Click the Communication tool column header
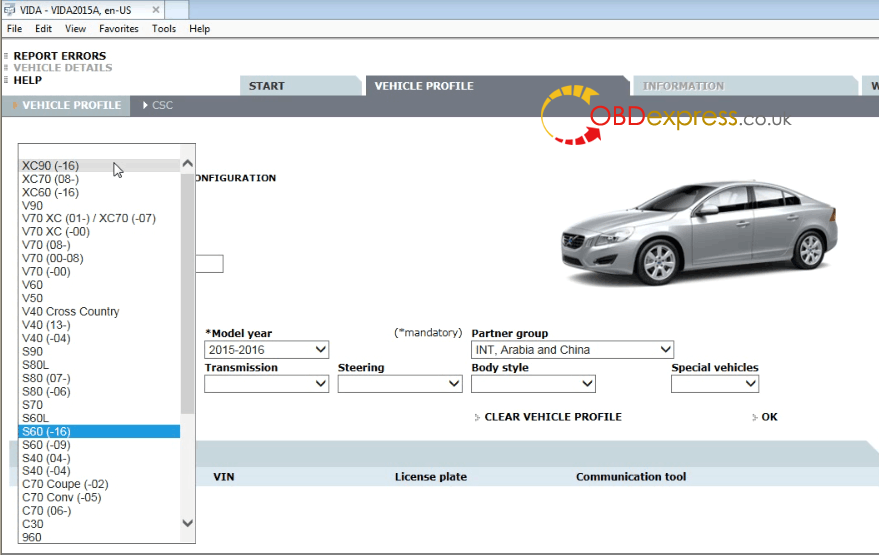The image size is (879, 555). click(631, 477)
